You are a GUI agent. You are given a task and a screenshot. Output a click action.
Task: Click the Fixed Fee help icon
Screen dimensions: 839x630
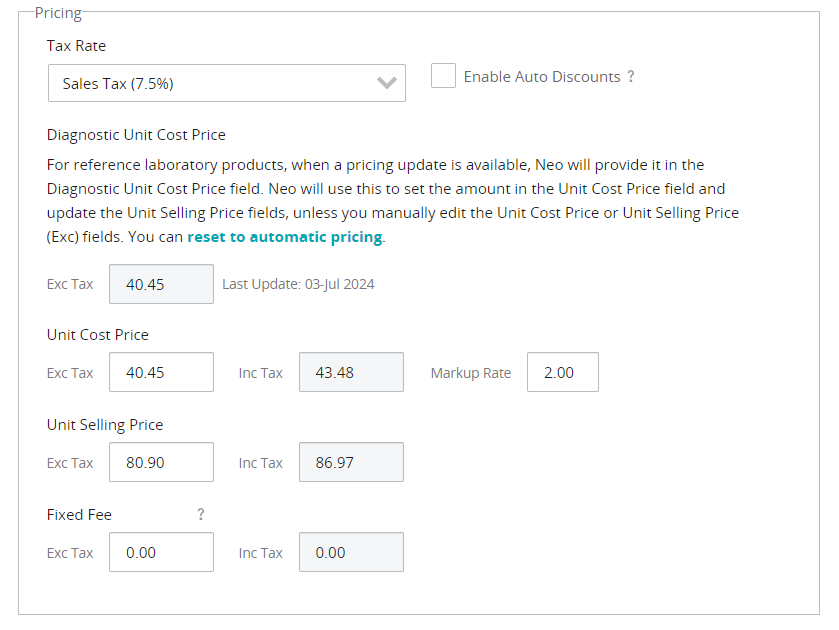tap(200, 514)
